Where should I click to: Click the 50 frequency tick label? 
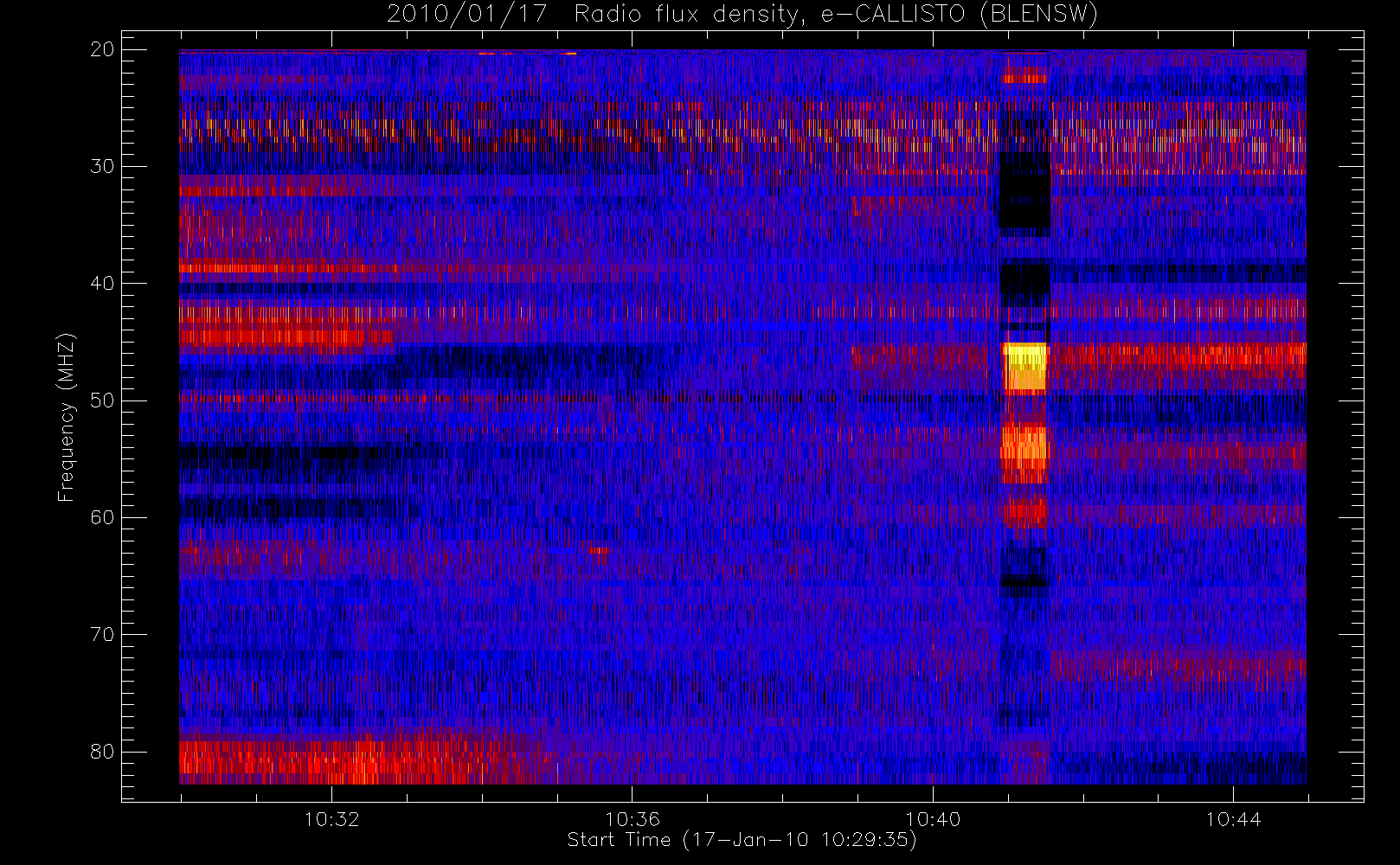click(102, 400)
